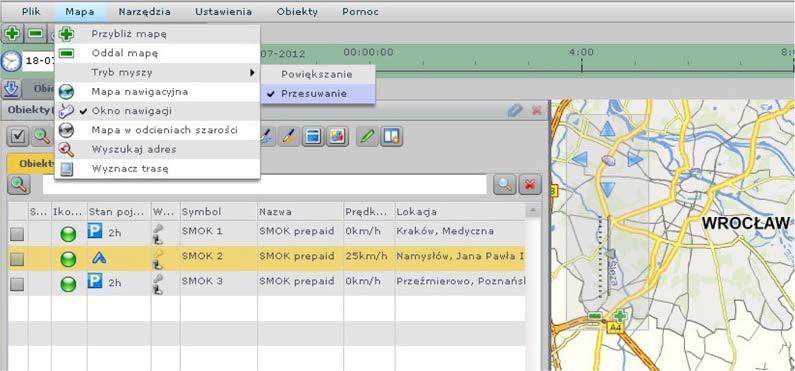Click green status ball in SMOK 3 row
This screenshot has width=795, height=371.
pyautogui.click(x=68, y=284)
